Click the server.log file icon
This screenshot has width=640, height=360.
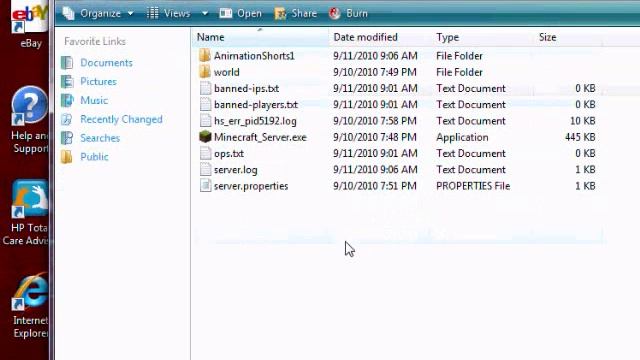point(205,169)
